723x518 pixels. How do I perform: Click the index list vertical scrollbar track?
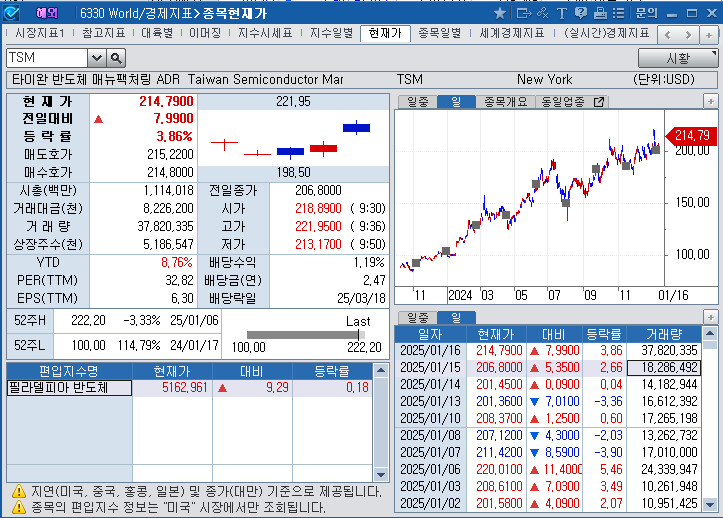point(381,422)
